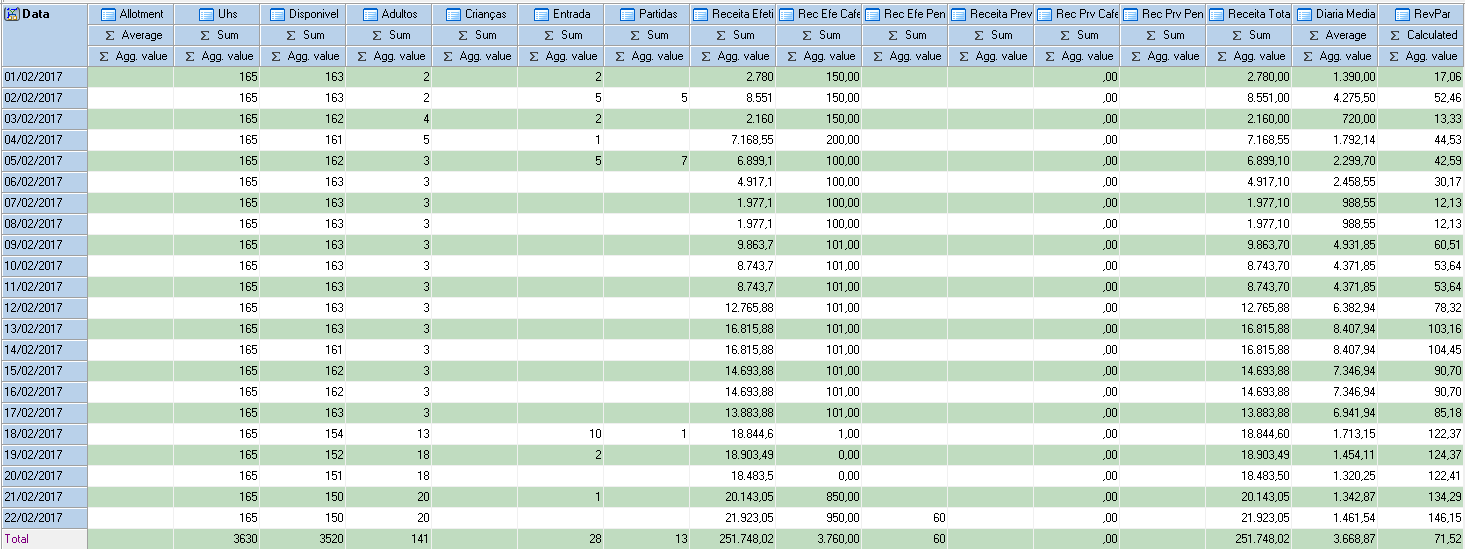Viewport: 1465px width, 549px height.
Task: Click RevPar value 78,32
Action: pos(1421,308)
